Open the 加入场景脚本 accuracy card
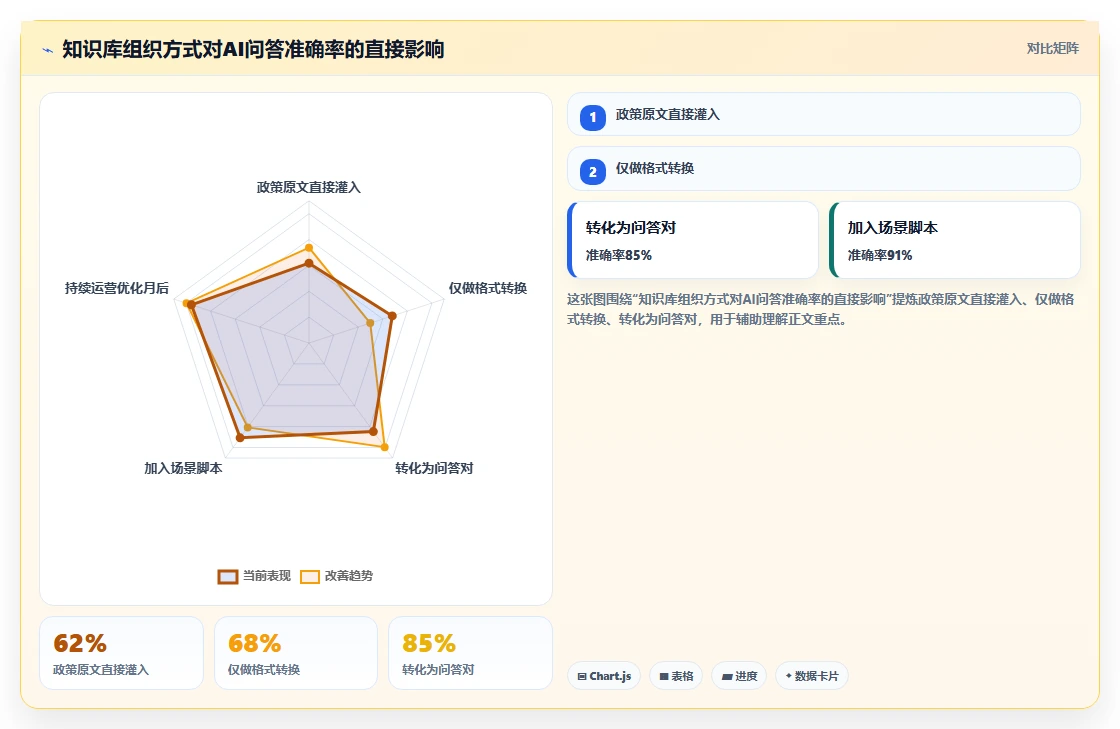 955,240
